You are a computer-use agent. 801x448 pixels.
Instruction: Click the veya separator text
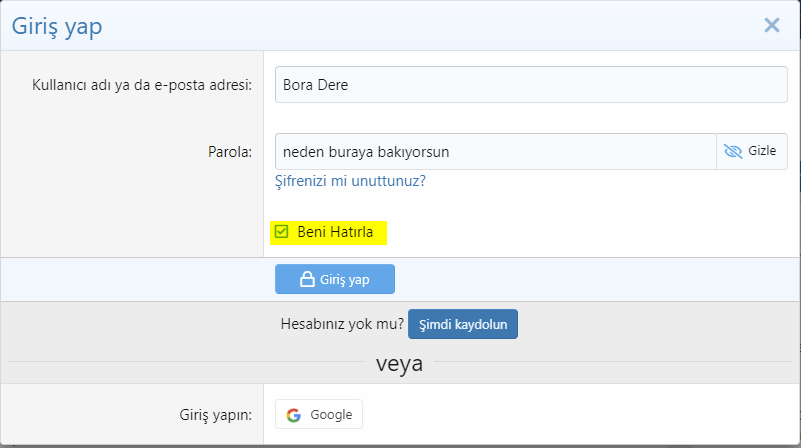click(399, 364)
